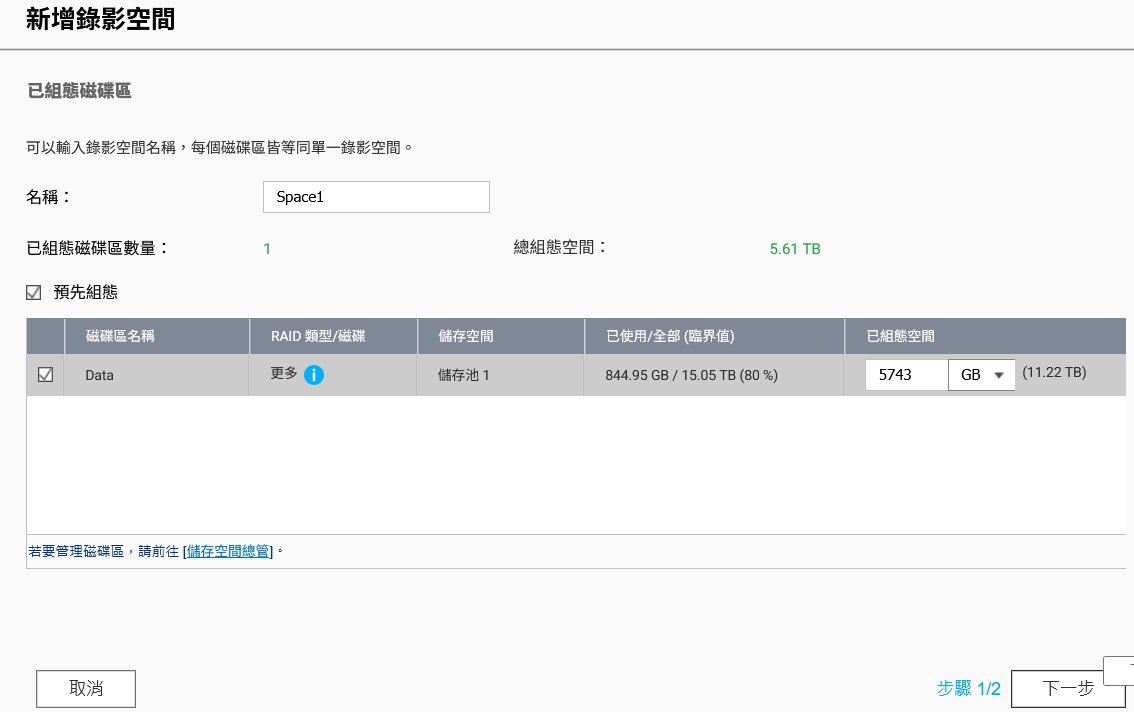Click the 磁碟區名稱 column header
This screenshot has height=712, width=1134.
[x=120, y=337]
